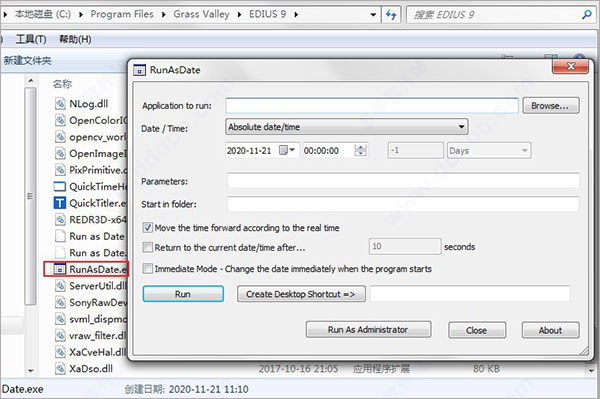This screenshot has height=399, width=600.
Task: Click the Browse... button
Action: pos(551,106)
